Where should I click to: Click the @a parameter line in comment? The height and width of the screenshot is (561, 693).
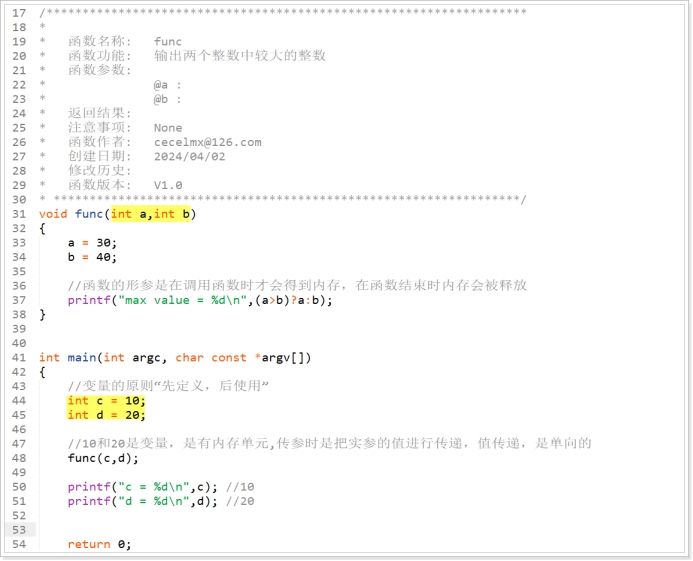point(167,85)
